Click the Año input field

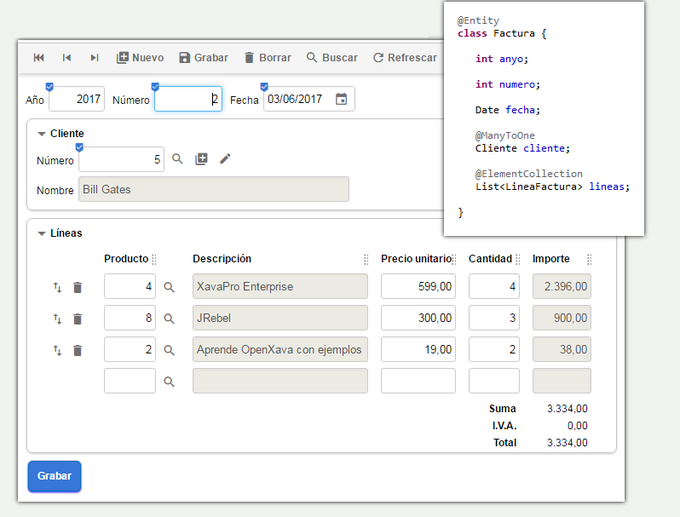coord(77,99)
